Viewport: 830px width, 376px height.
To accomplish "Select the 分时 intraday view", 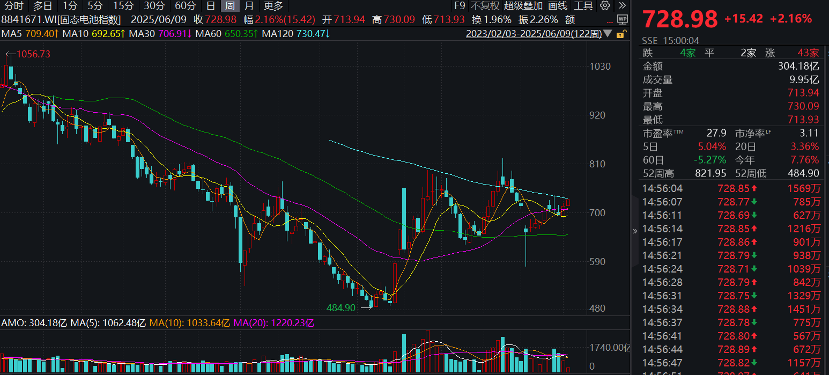I will coord(13,6).
